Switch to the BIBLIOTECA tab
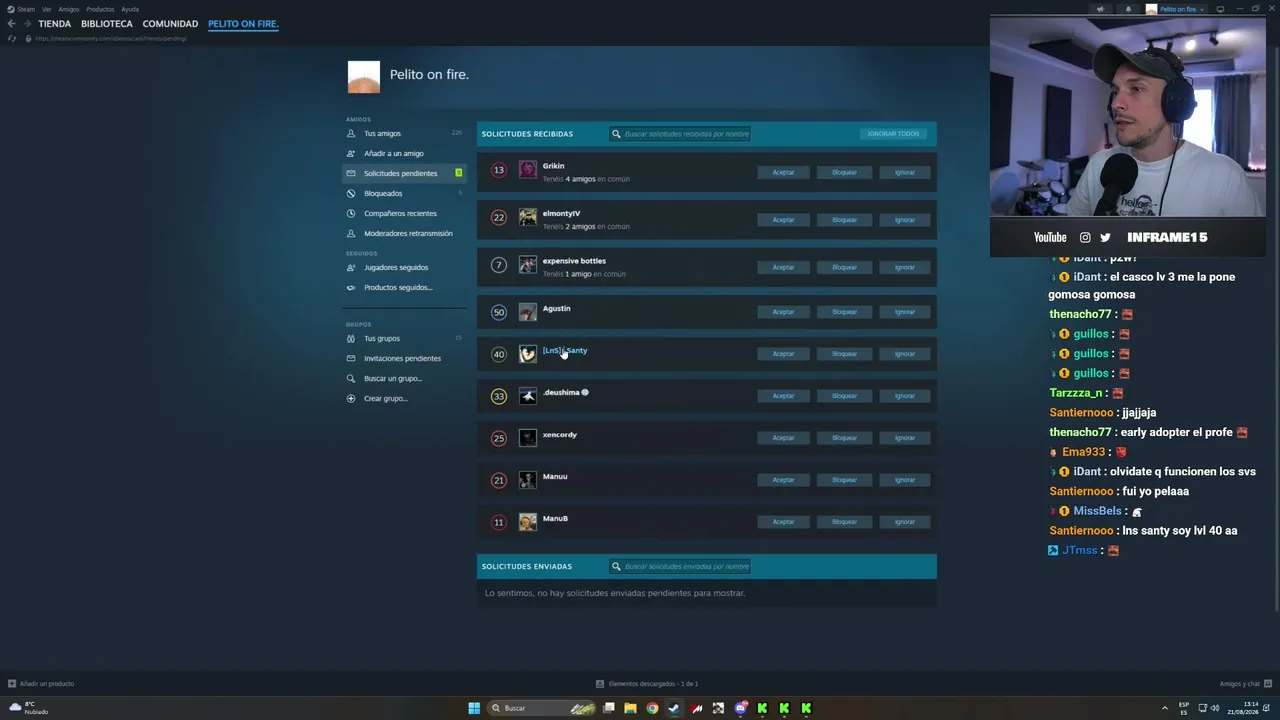The height and width of the screenshot is (720, 1280). [107, 24]
